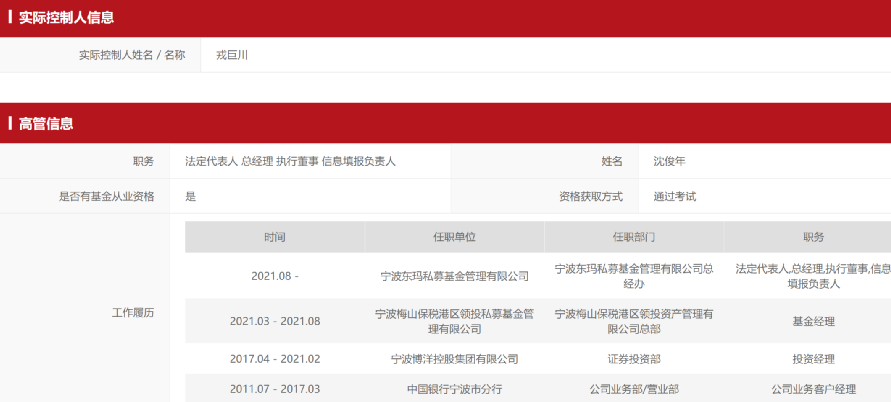Click 宁波梅山保税港区领投私募基金管理有限公司 employer cell
The image size is (891, 402).
(454, 321)
